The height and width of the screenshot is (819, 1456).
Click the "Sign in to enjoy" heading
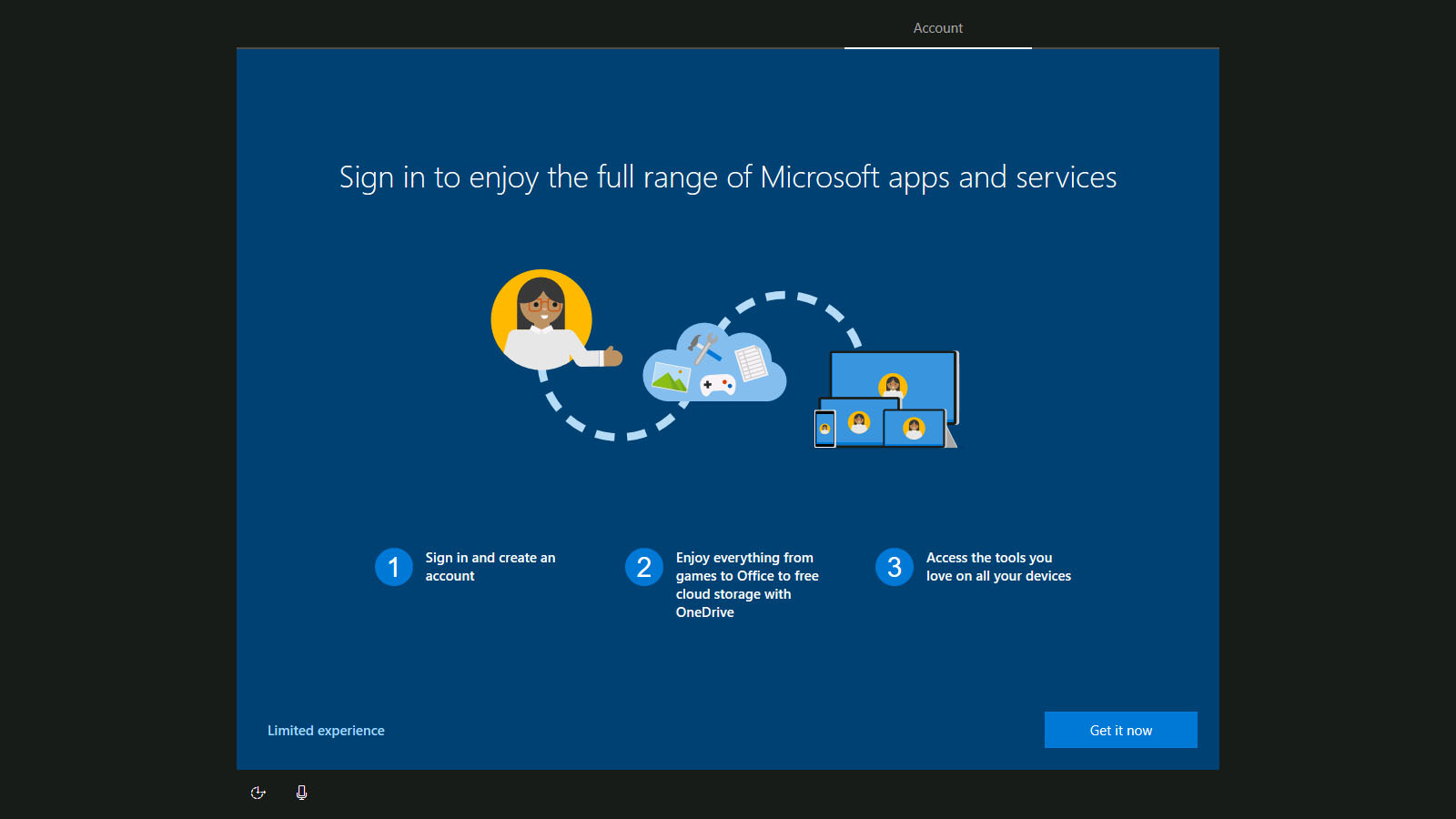[x=727, y=177]
